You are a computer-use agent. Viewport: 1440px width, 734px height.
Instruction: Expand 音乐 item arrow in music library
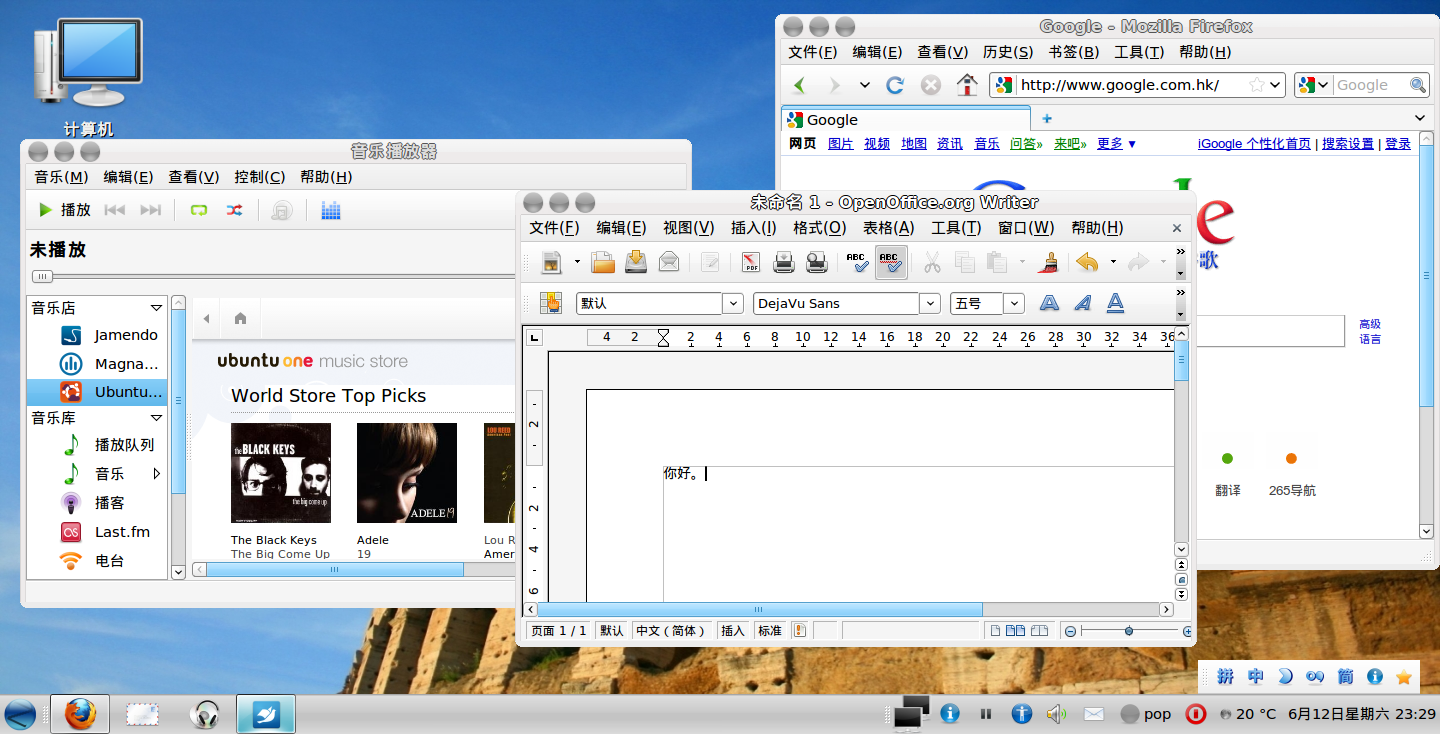tap(157, 473)
